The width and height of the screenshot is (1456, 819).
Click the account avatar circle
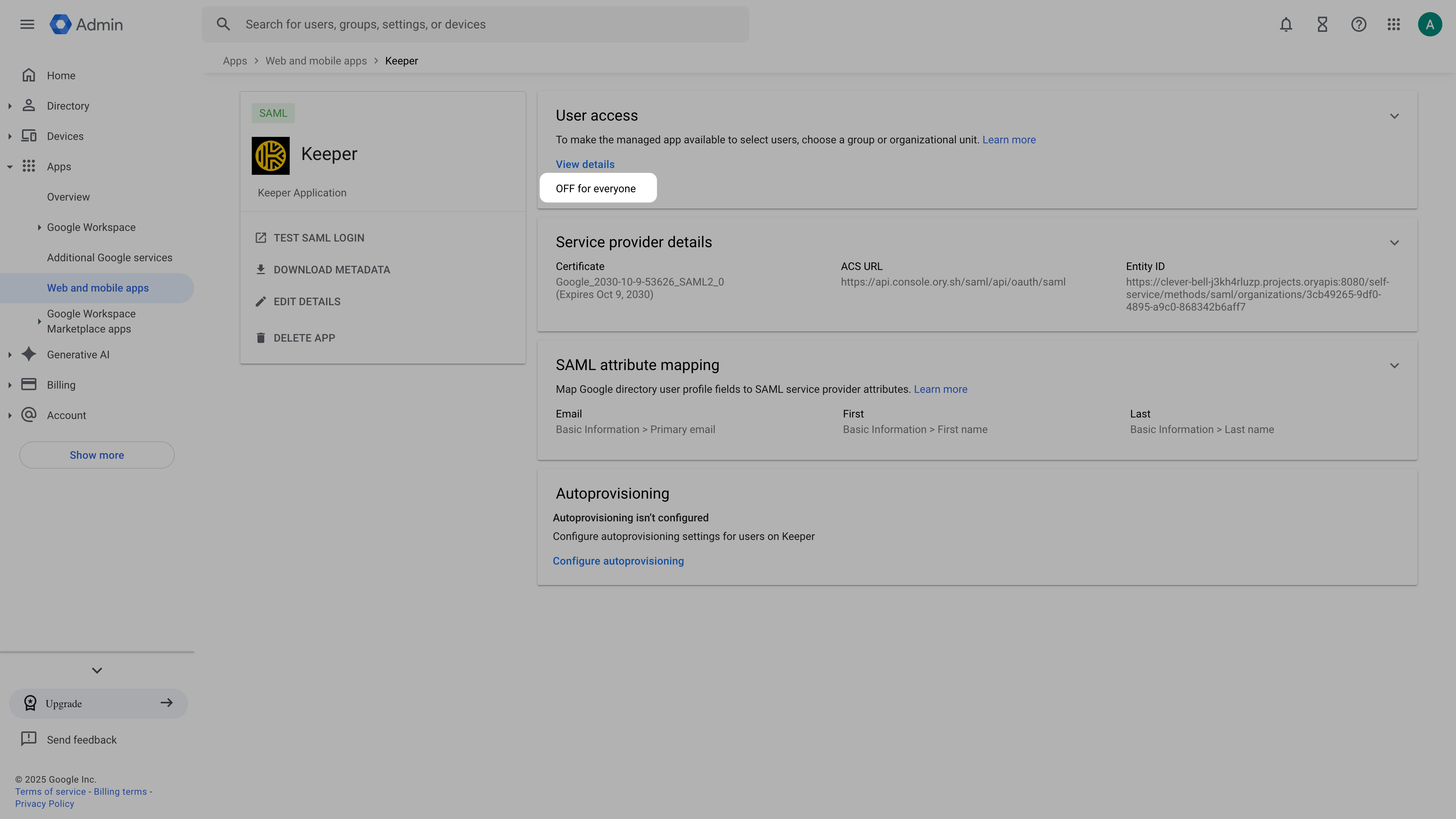(x=1430, y=24)
